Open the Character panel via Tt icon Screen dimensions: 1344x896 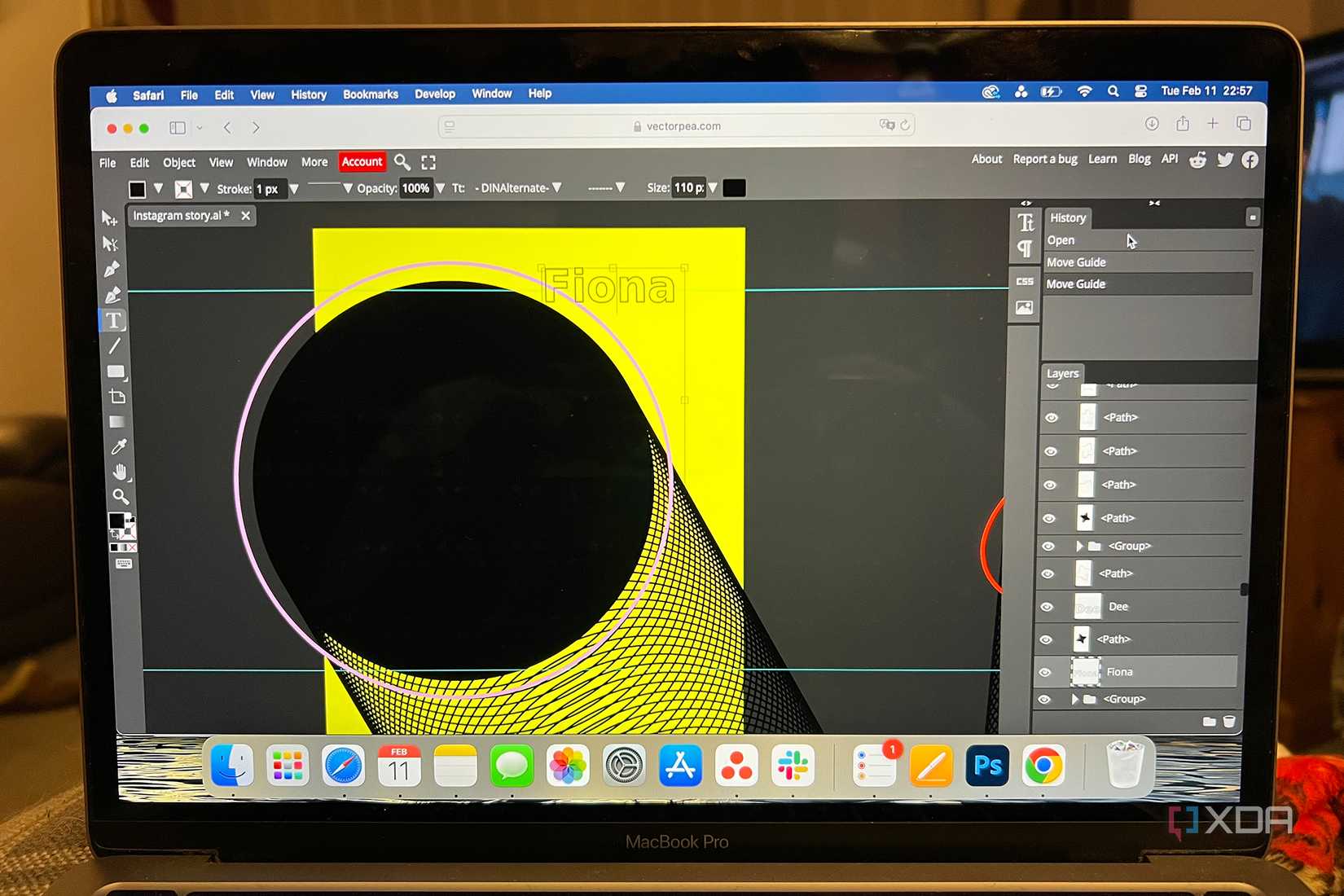pyautogui.click(x=1025, y=222)
